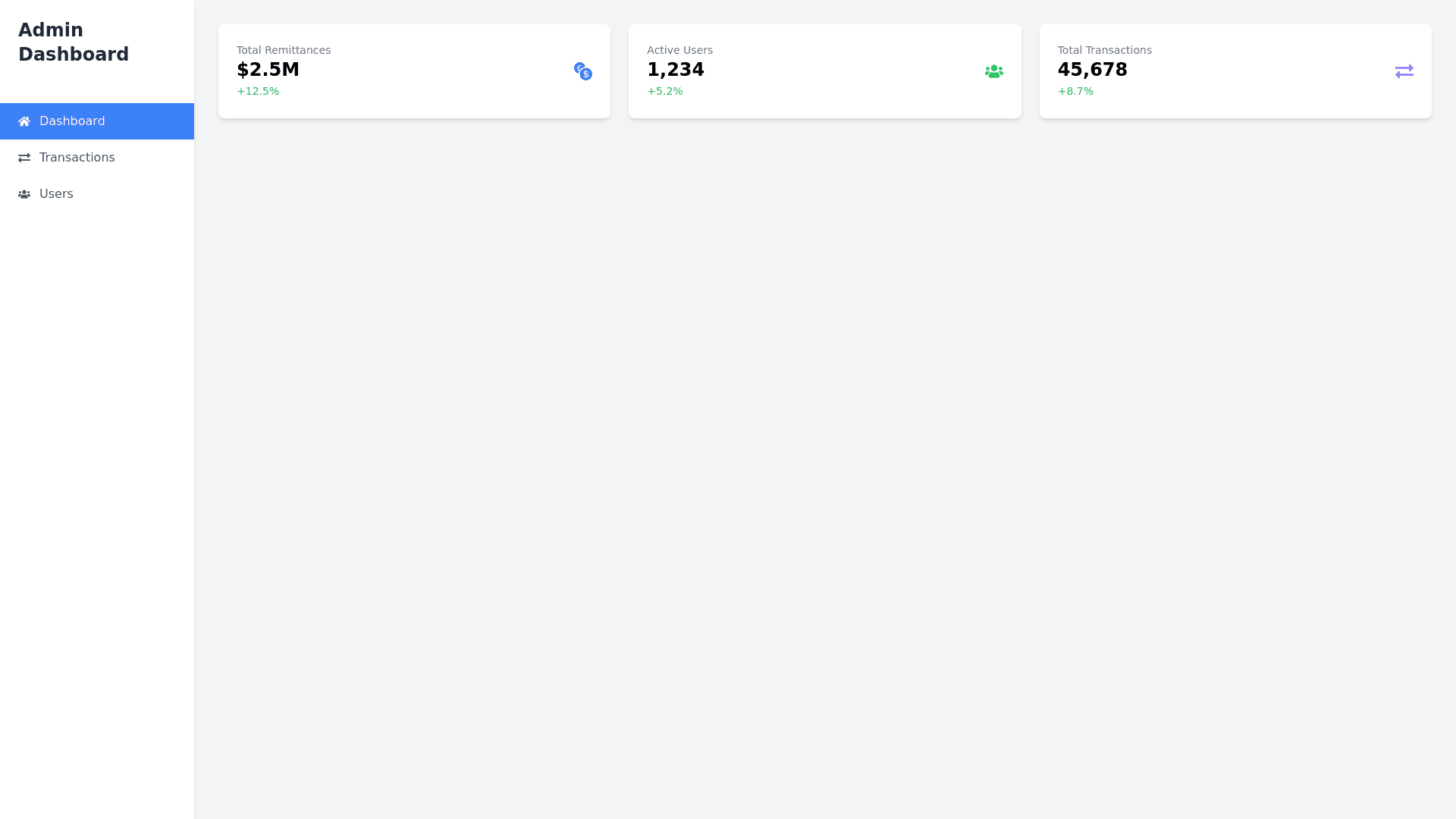Click the green users group icon

[x=993, y=71]
